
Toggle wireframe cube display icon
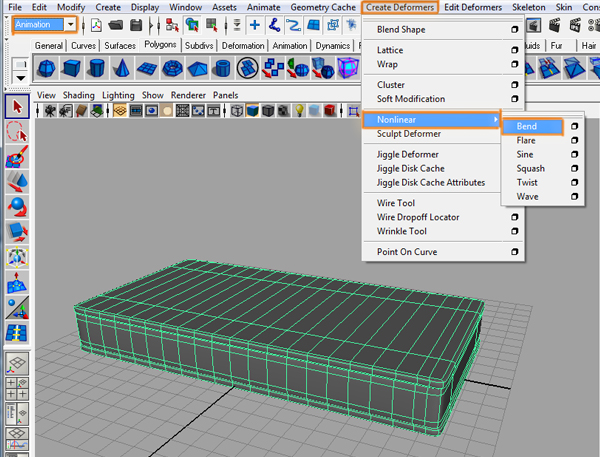pos(237,111)
